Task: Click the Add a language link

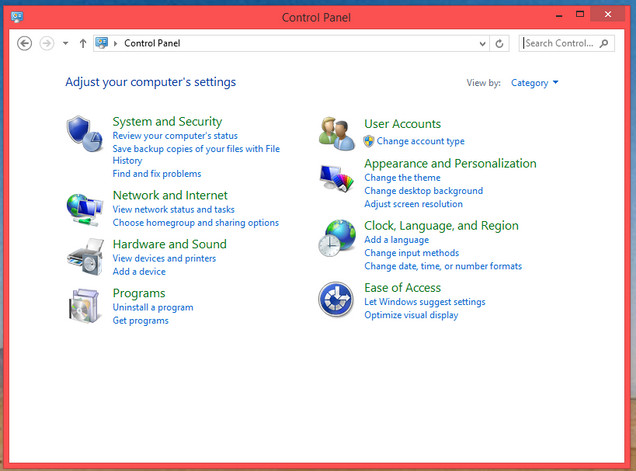Action: [396, 240]
